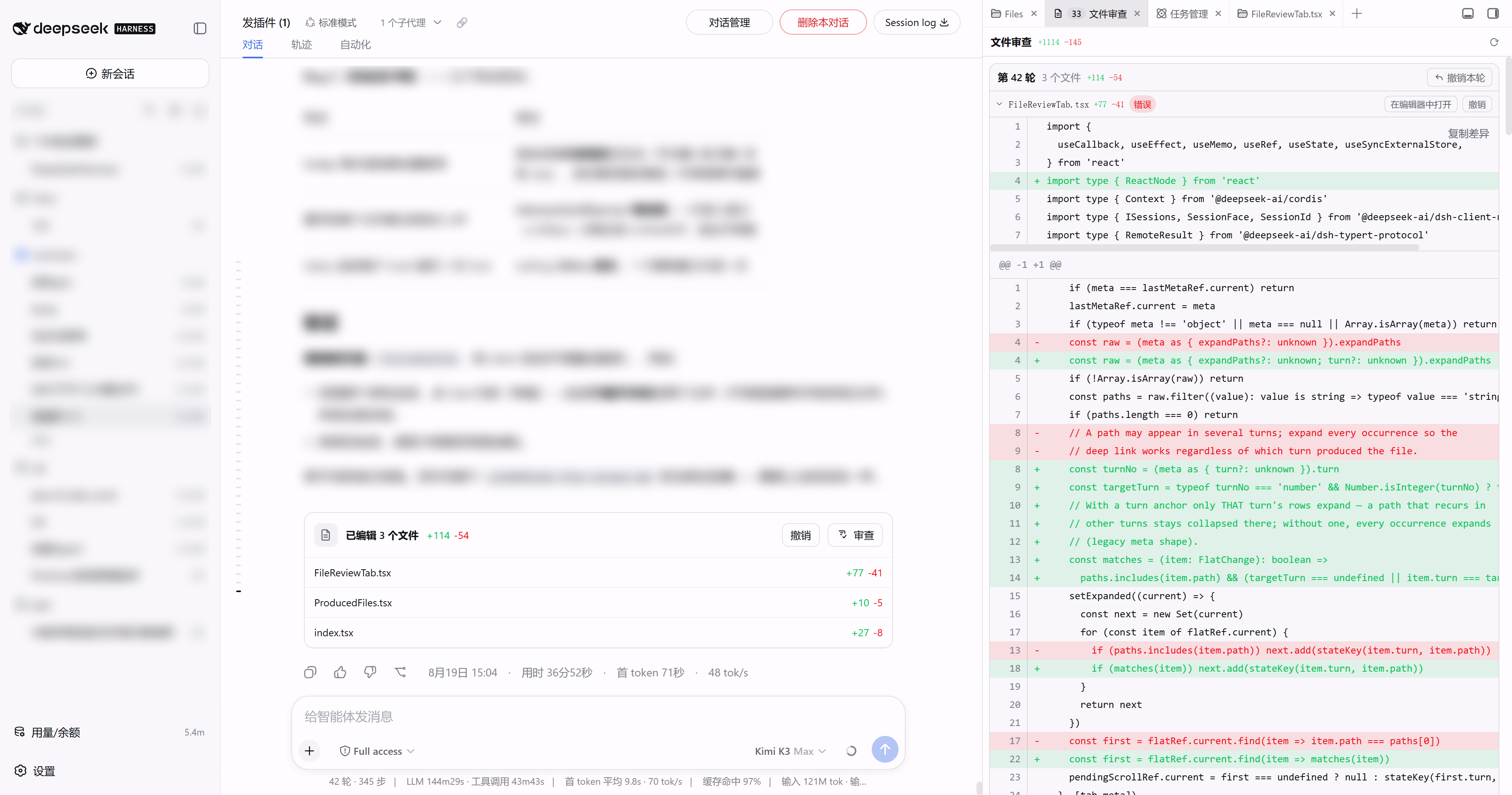Switch to the 轨迹 tab
The image size is (1512, 795).
(x=301, y=45)
